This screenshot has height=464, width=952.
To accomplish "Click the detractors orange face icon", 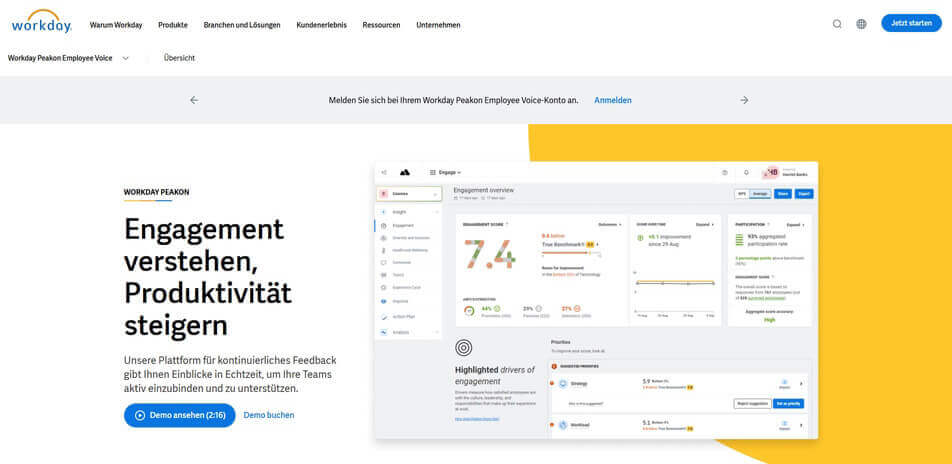I will 577,309.
